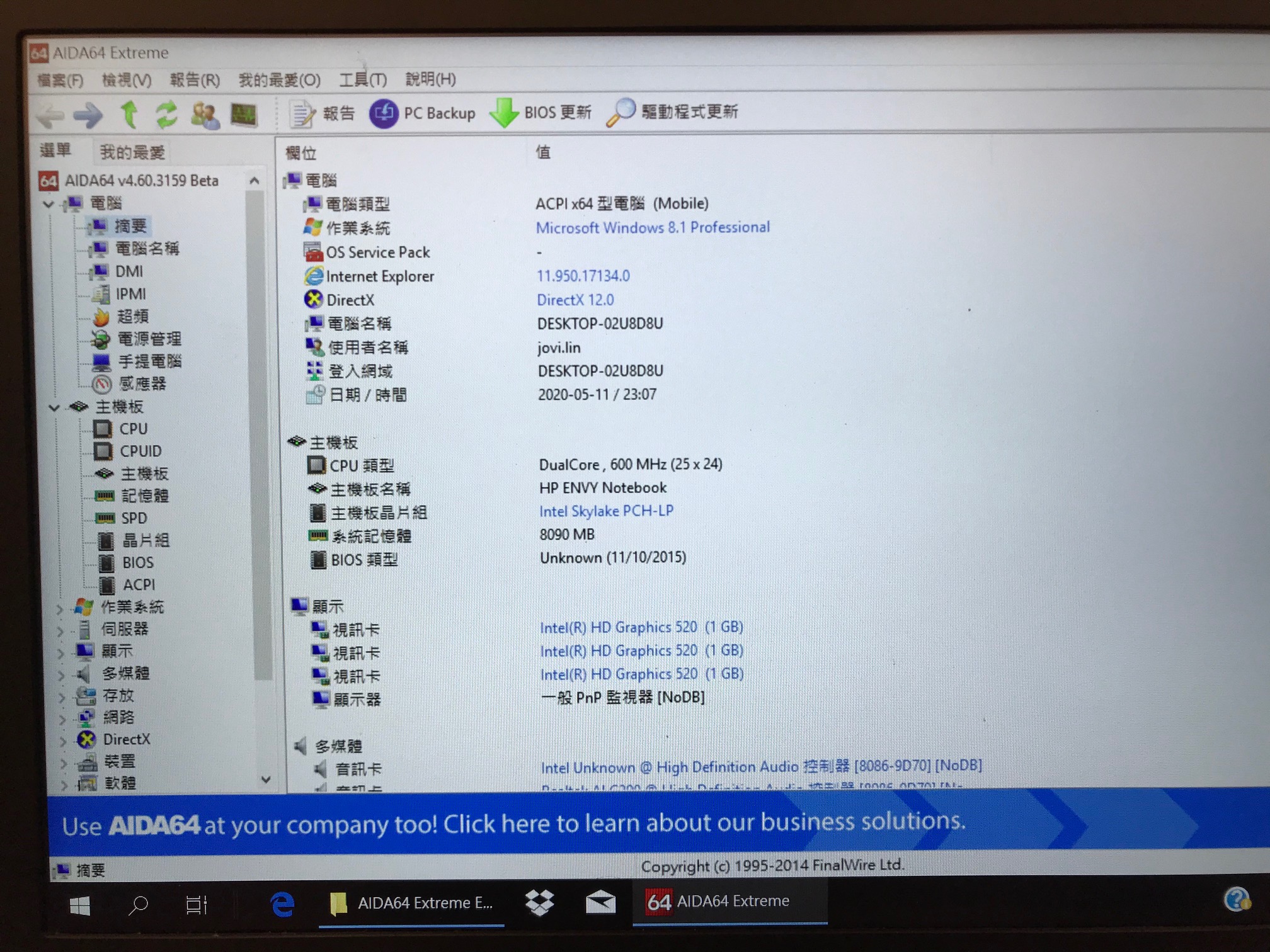The height and width of the screenshot is (952, 1270).
Task: Expand the 網路 tree node
Action: pyautogui.click(x=63, y=719)
